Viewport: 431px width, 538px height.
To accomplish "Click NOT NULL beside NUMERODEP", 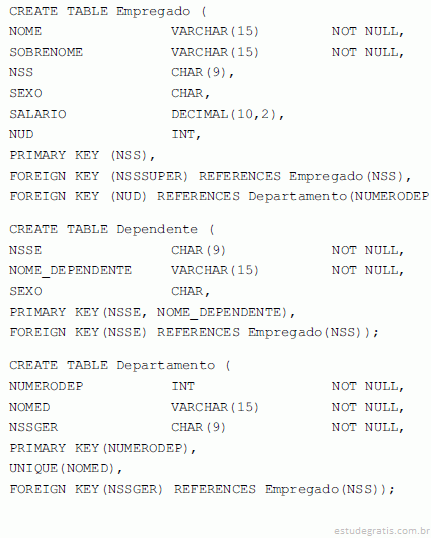I will 368,386.
